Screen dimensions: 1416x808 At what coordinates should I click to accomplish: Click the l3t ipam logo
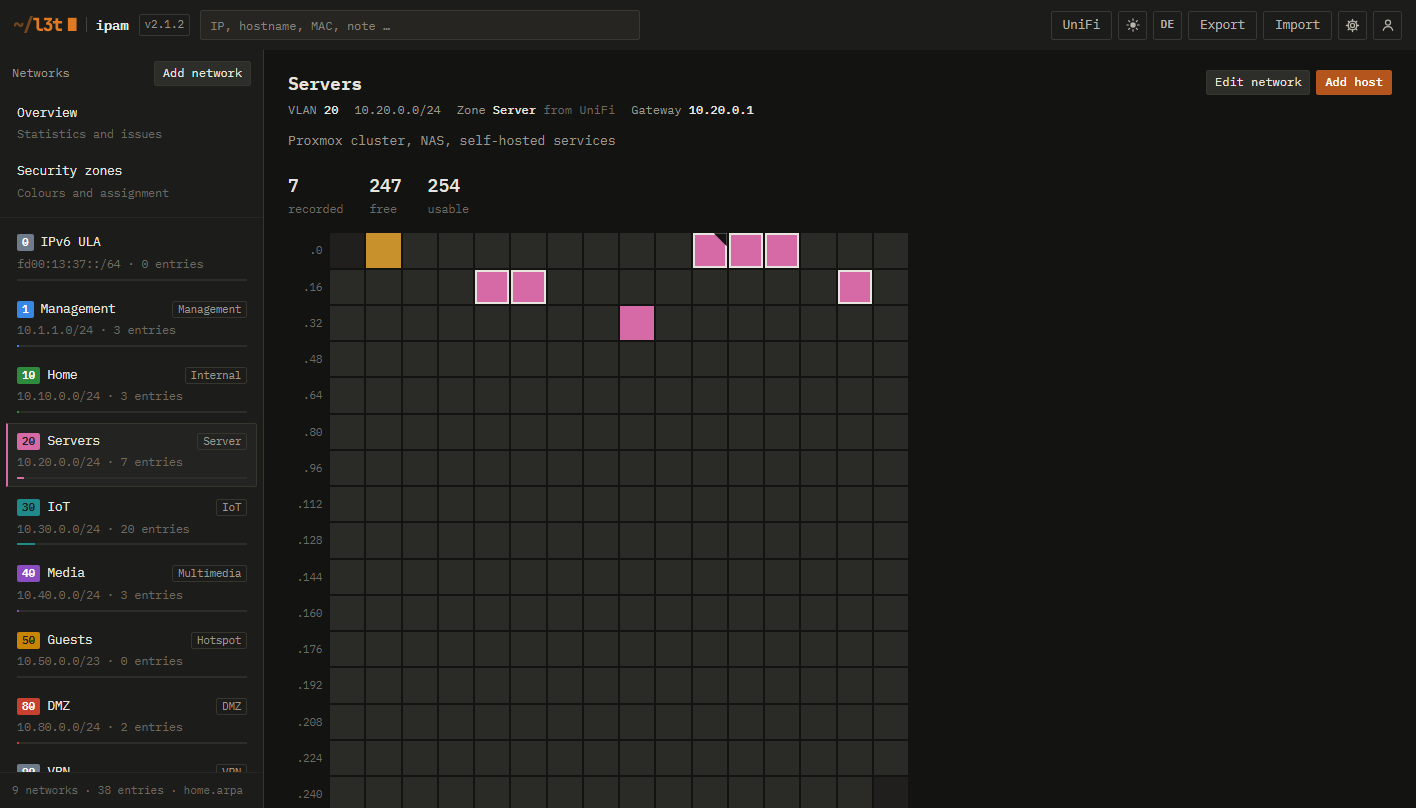point(71,25)
